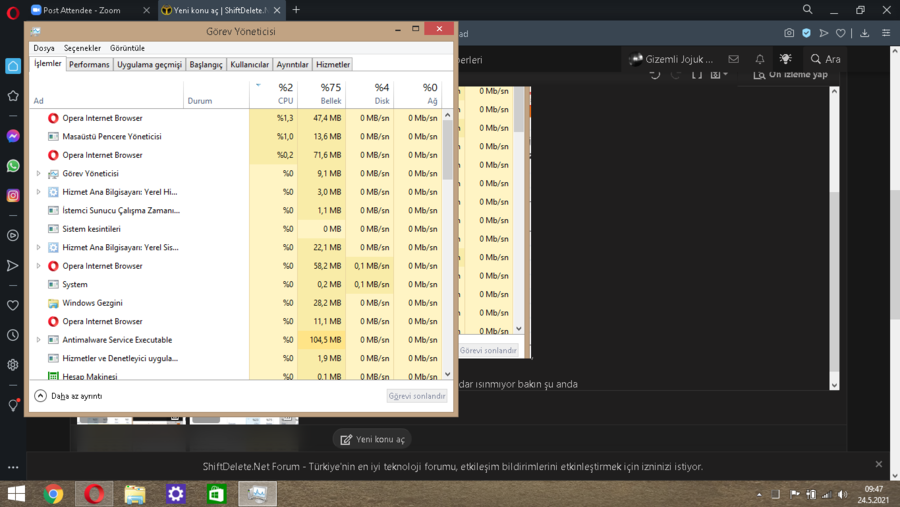The image size is (900, 507).
Task: Select the Windows Gezgini process
Action: pos(236,303)
